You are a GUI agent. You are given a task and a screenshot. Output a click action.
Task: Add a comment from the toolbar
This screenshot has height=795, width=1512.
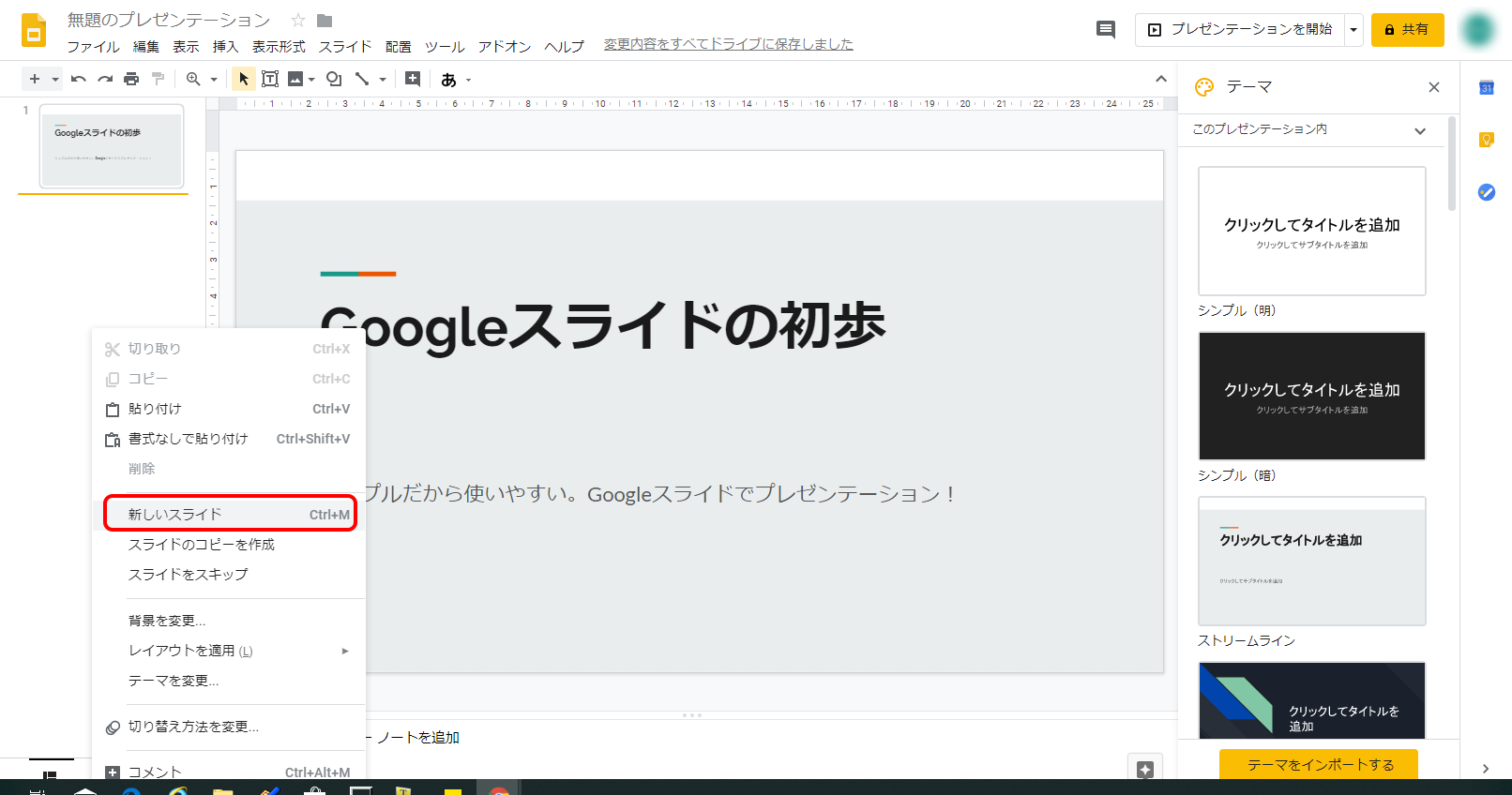[413, 79]
